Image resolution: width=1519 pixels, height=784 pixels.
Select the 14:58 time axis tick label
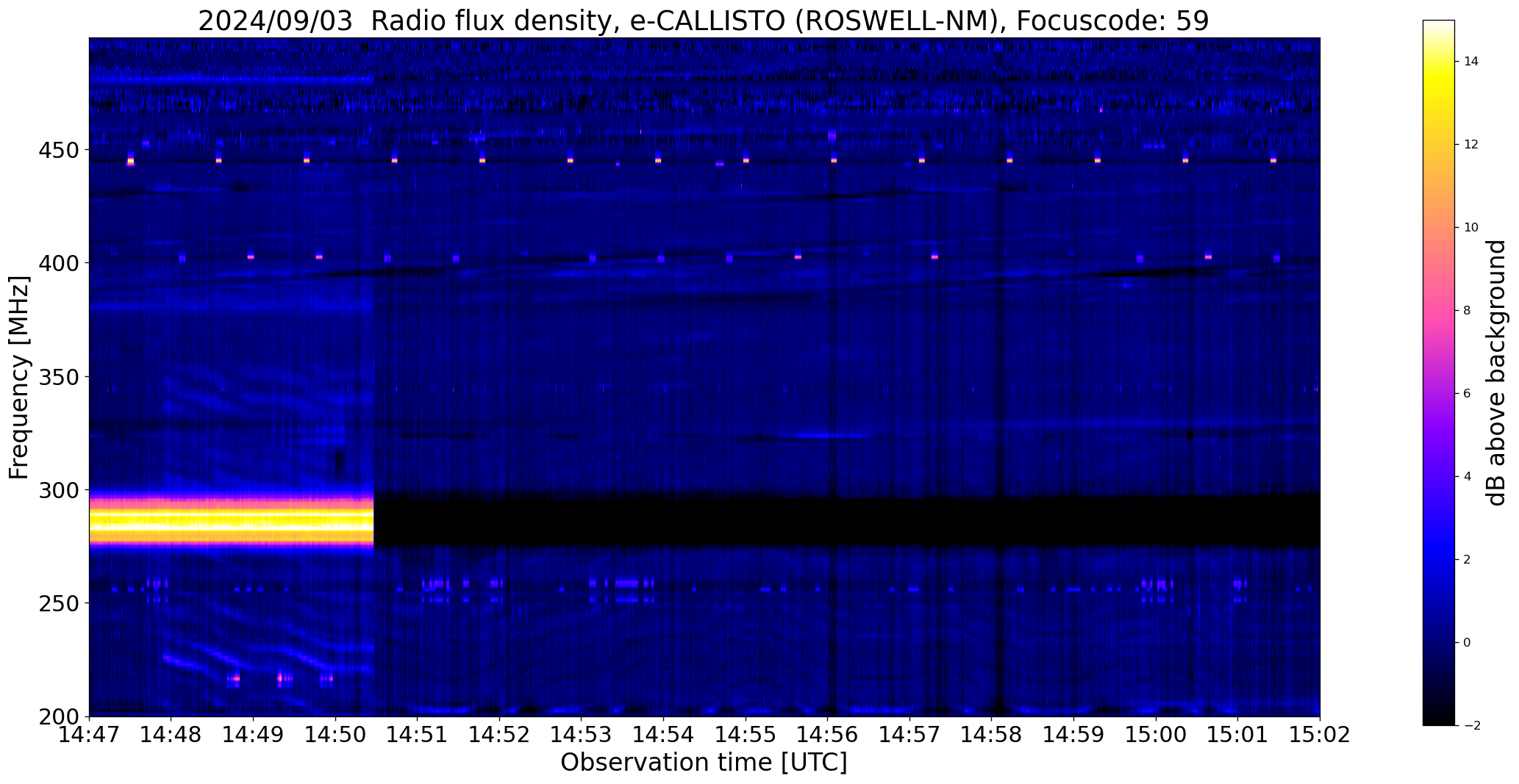(992, 735)
